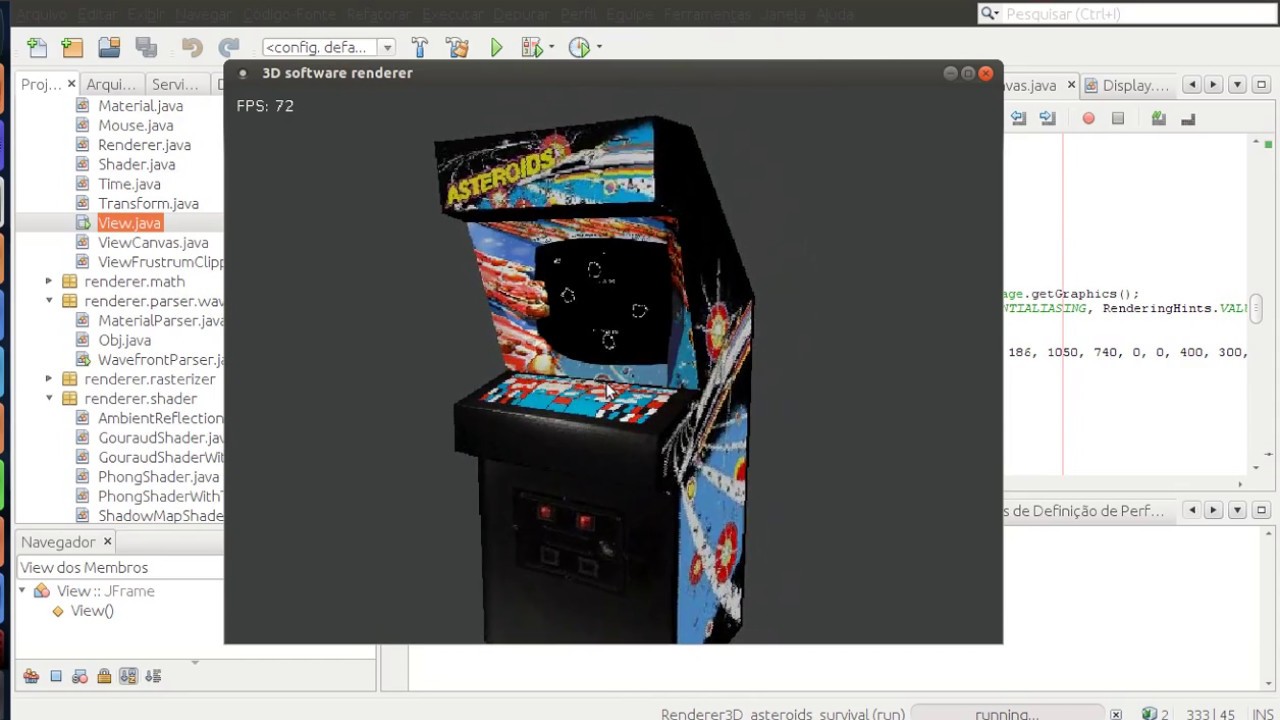The width and height of the screenshot is (1280, 720).
Task: Toggle sort by name in Navigator
Action: click(x=128, y=676)
